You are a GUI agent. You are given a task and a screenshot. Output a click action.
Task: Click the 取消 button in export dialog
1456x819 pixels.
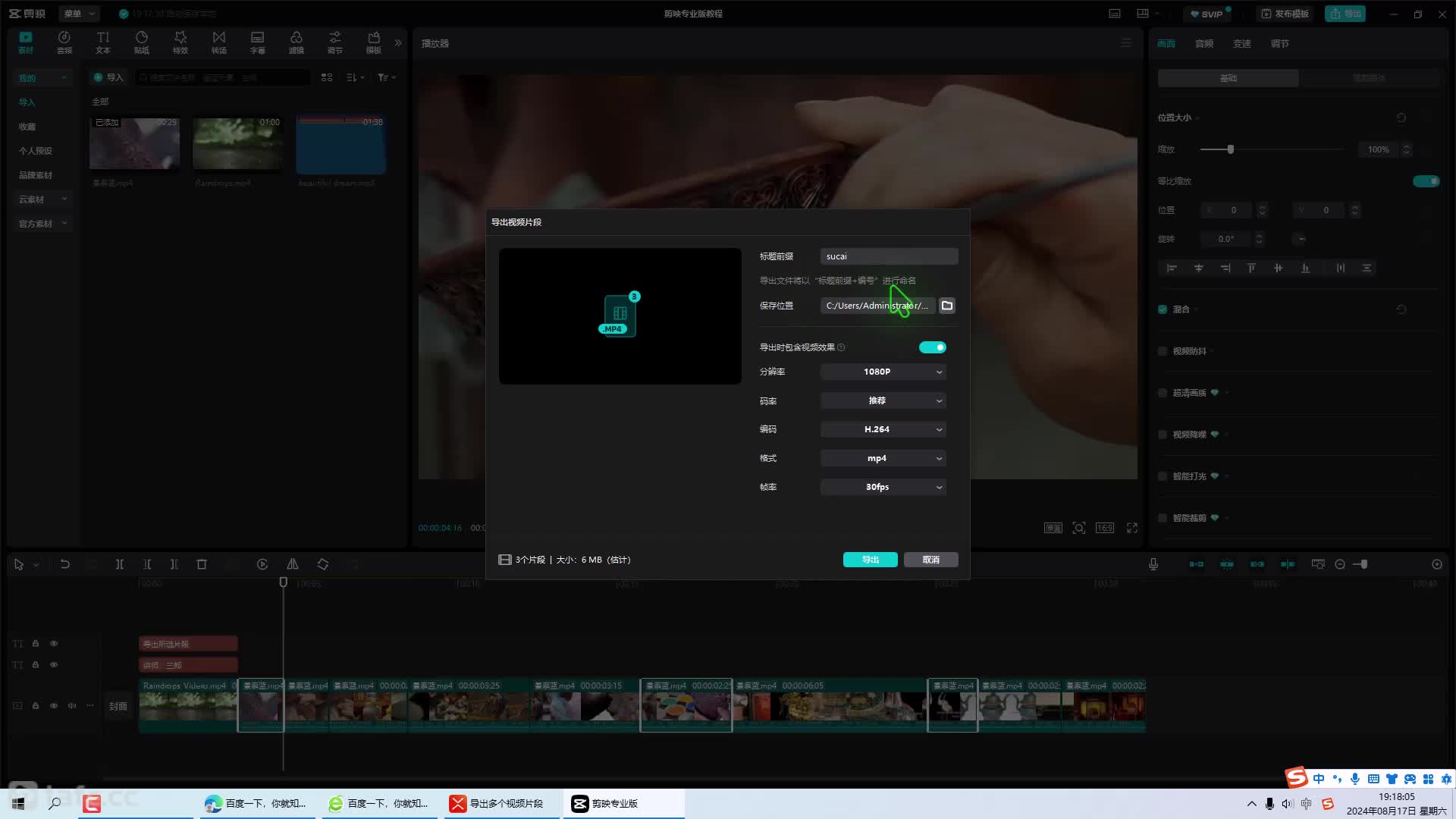click(x=931, y=560)
